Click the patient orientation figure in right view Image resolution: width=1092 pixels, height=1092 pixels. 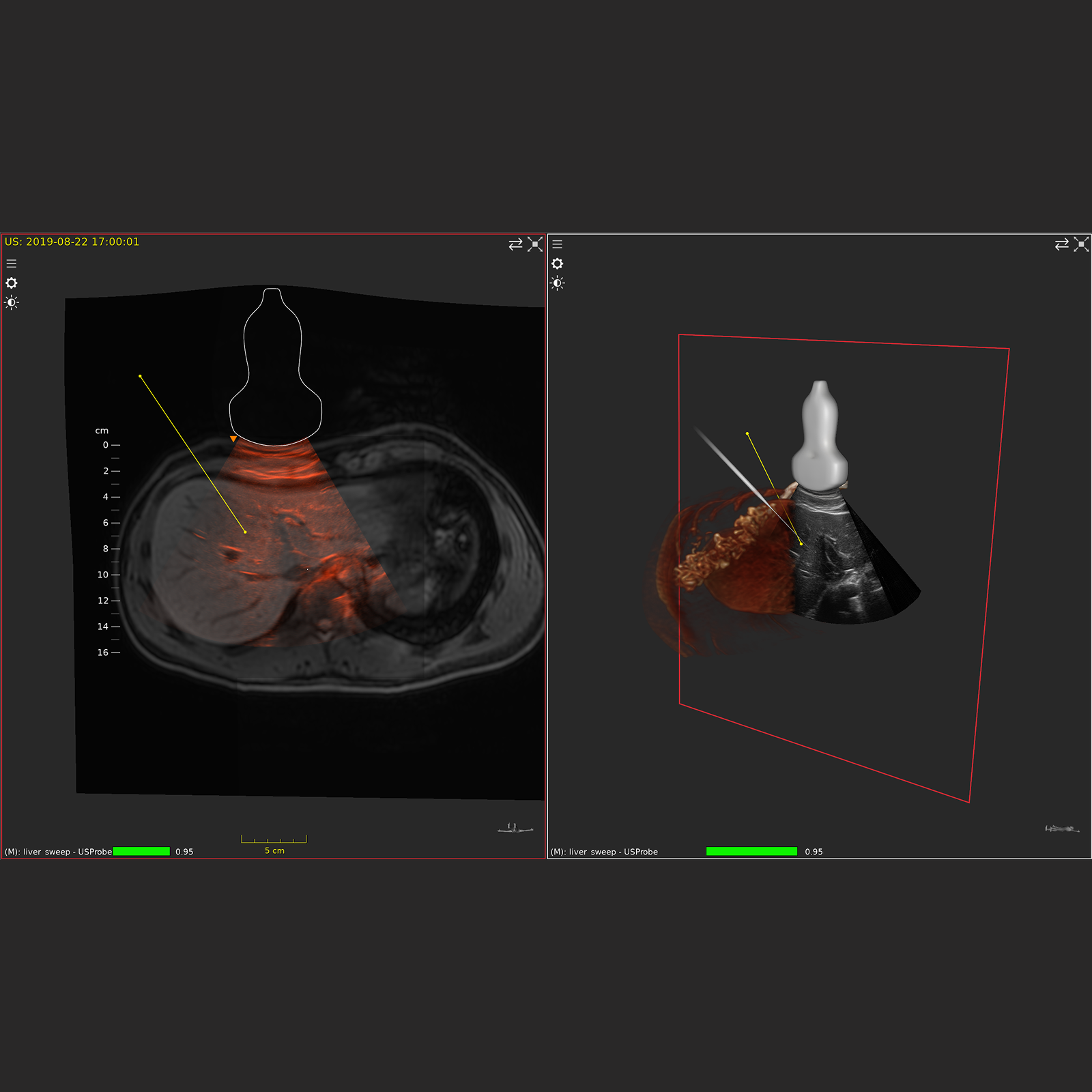tap(1061, 829)
